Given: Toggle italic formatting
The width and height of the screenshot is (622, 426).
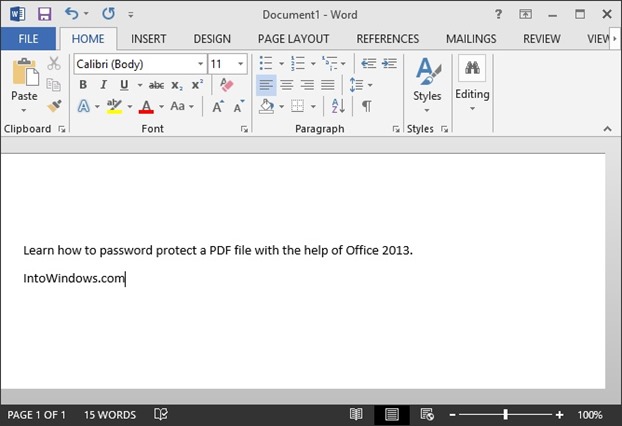Looking at the screenshot, I should [104, 84].
